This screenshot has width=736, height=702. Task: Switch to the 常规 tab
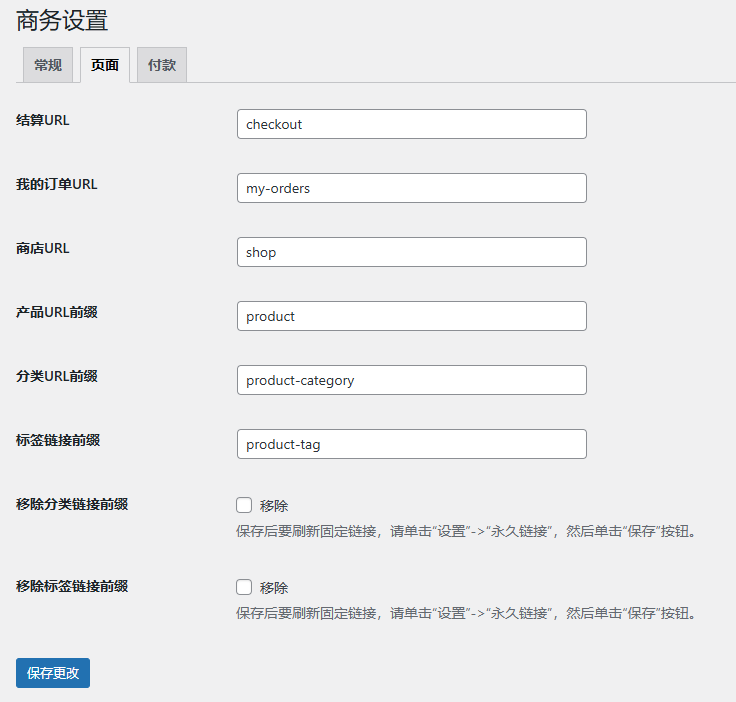point(48,65)
